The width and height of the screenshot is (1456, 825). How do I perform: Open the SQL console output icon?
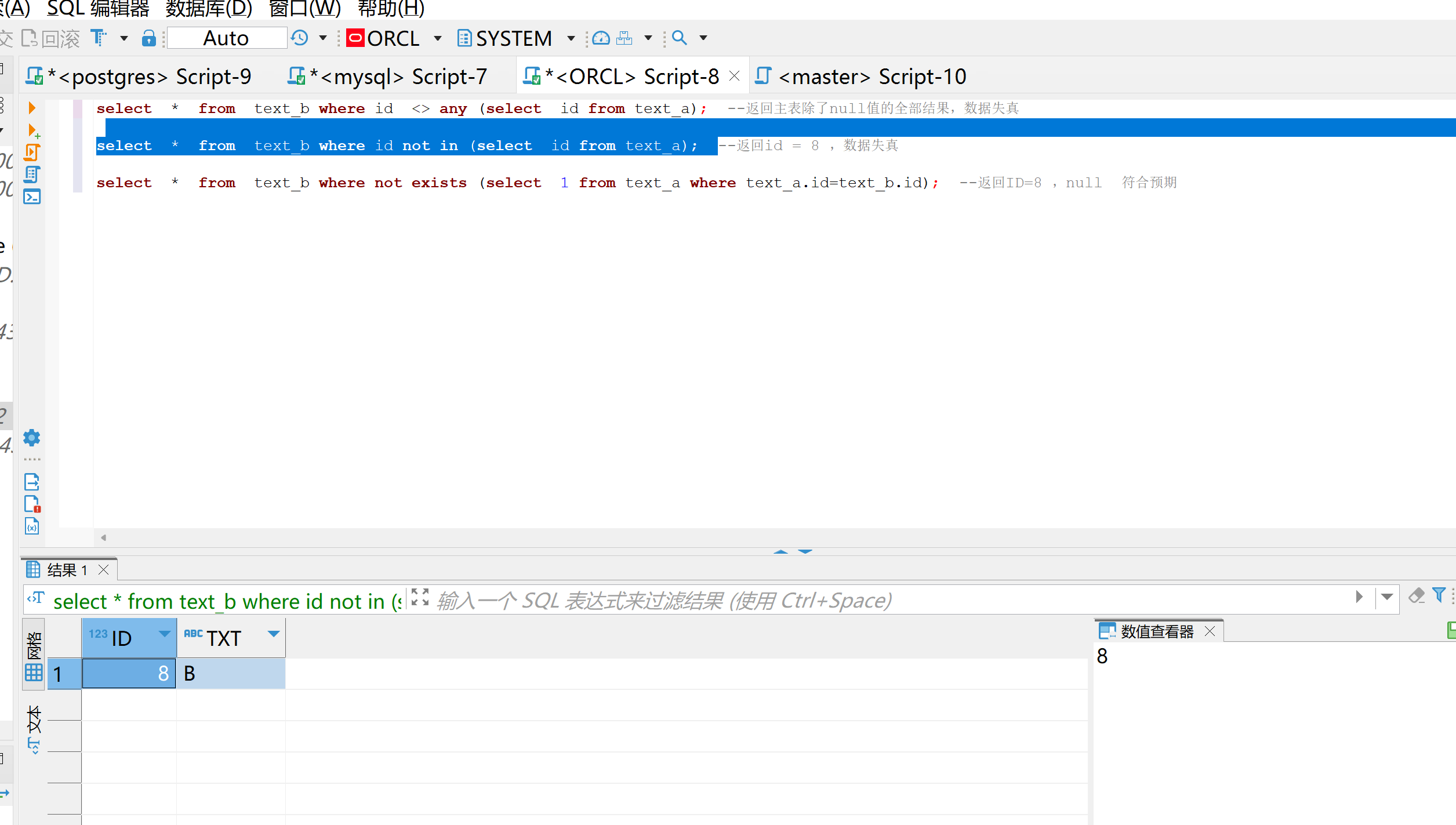point(32,197)
